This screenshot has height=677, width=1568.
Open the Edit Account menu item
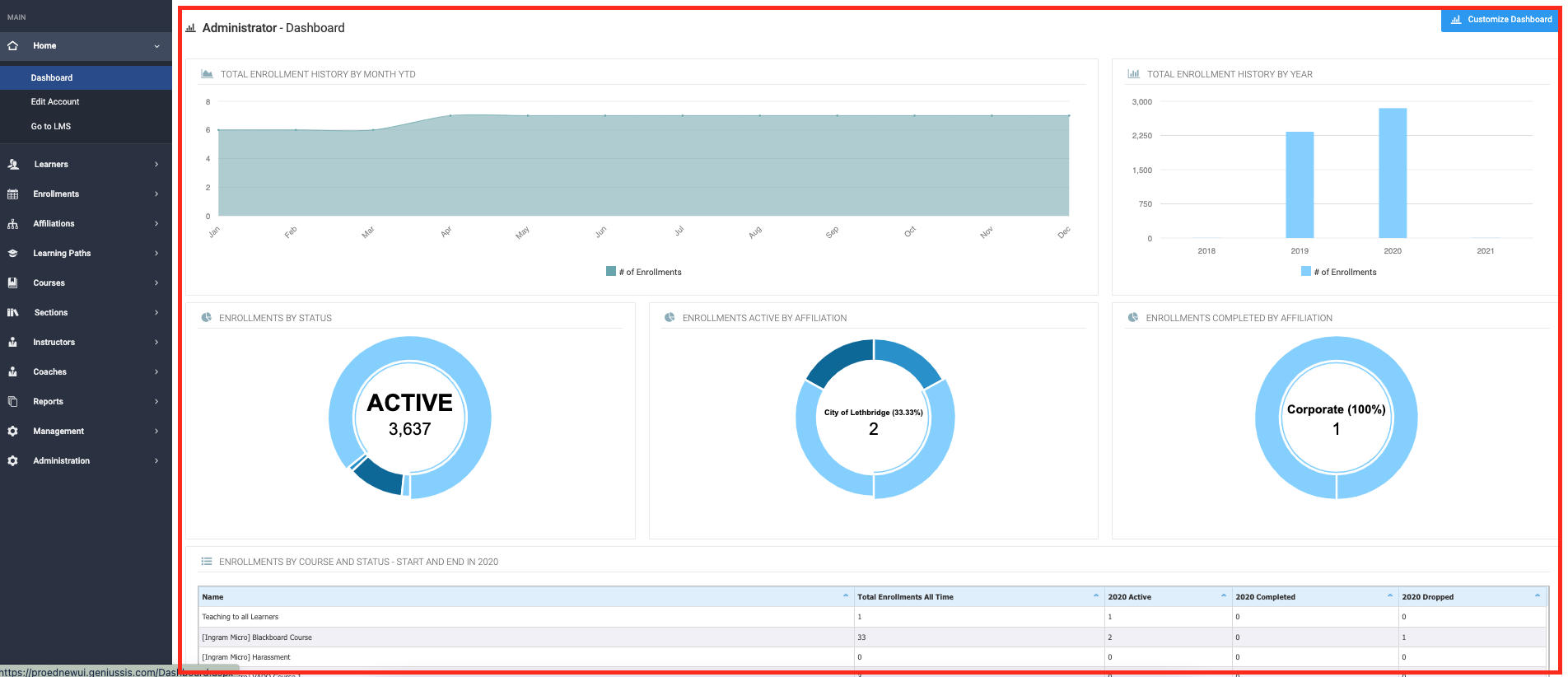click(55, 101)
